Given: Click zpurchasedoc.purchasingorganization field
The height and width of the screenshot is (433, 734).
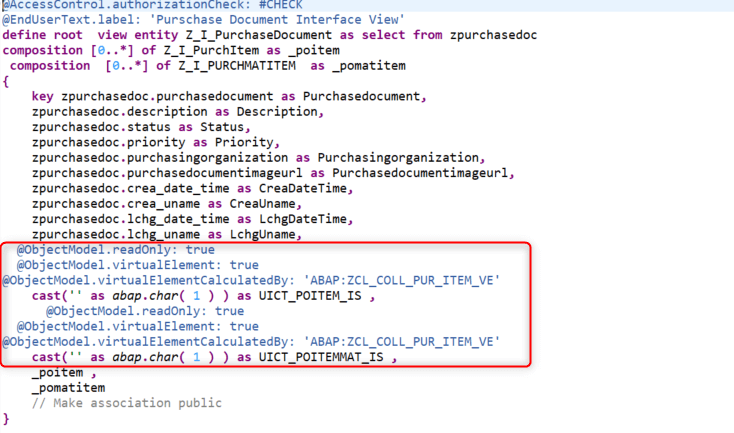Looking at the screenshot, I should pos(160,158).
